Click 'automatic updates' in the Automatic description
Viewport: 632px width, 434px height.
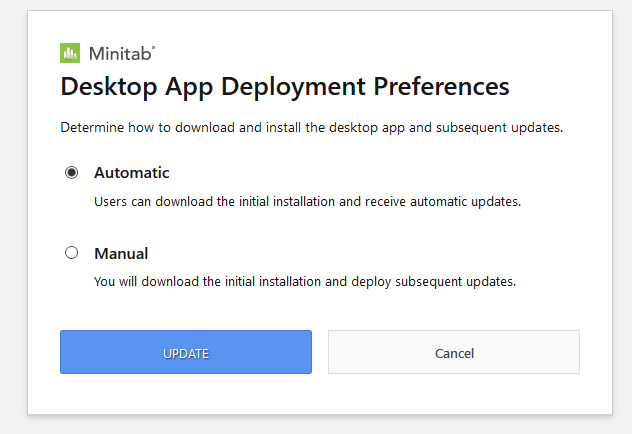point(465,201)
